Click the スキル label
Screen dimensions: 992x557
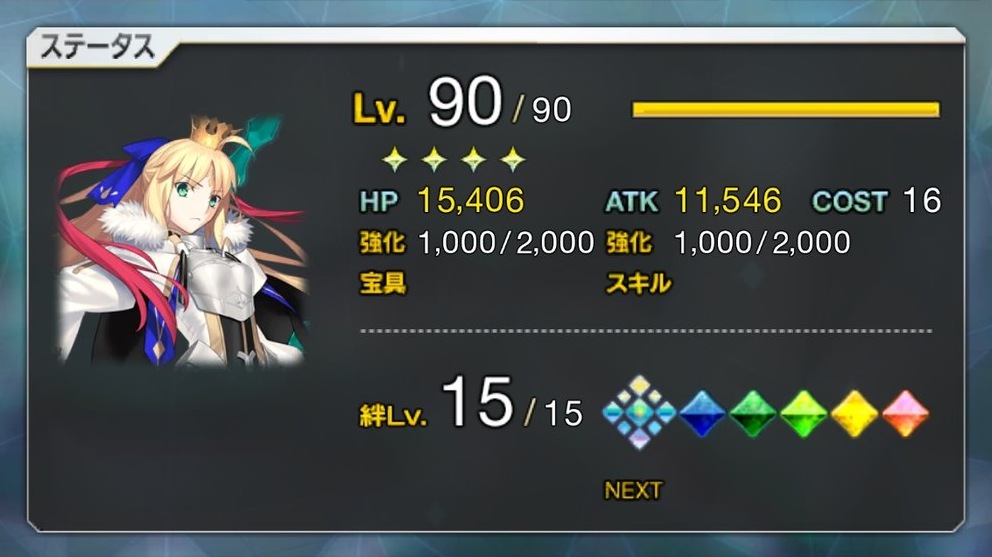[x=638, y=283]
